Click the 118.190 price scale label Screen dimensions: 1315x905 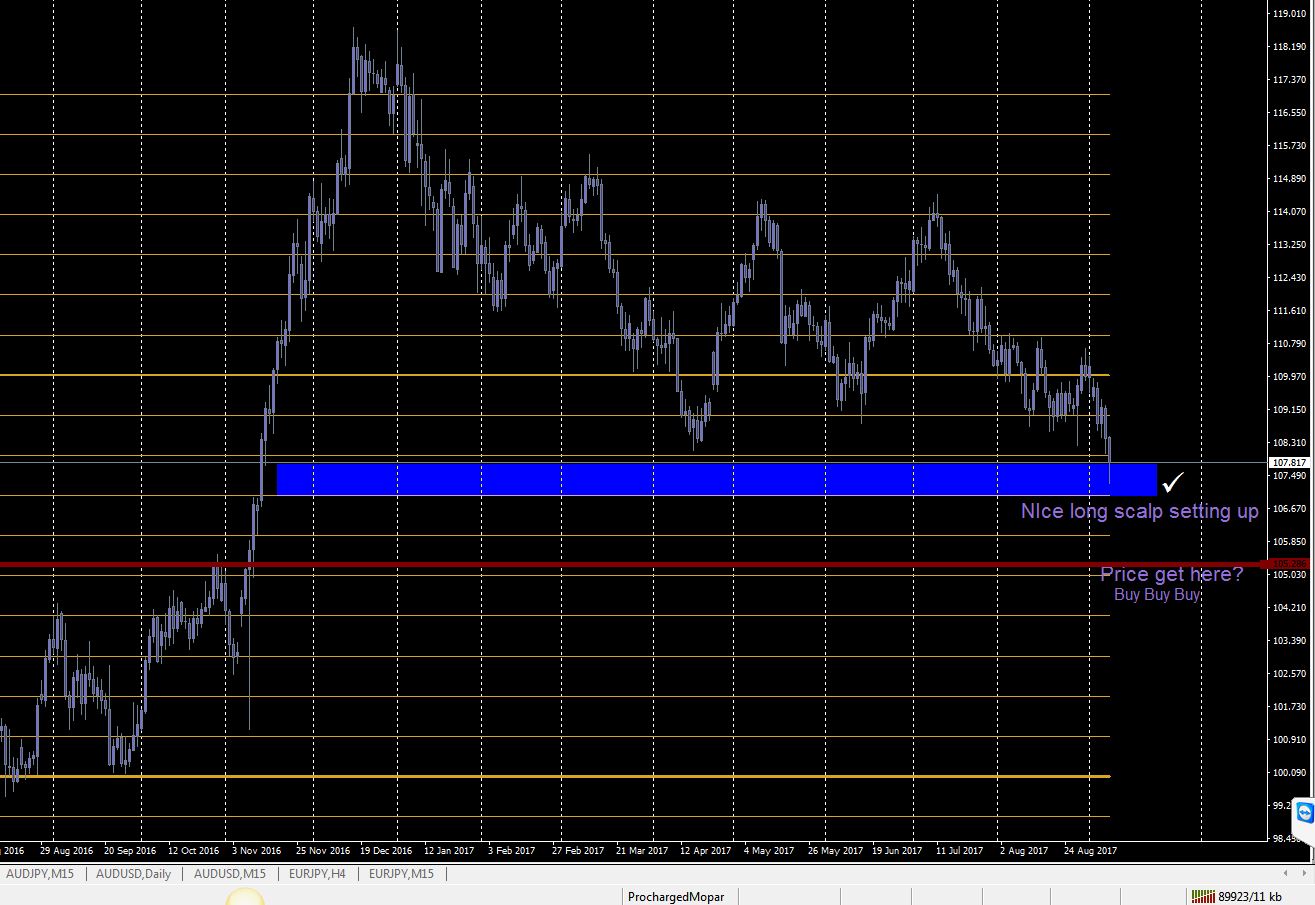pos(1290,47)
